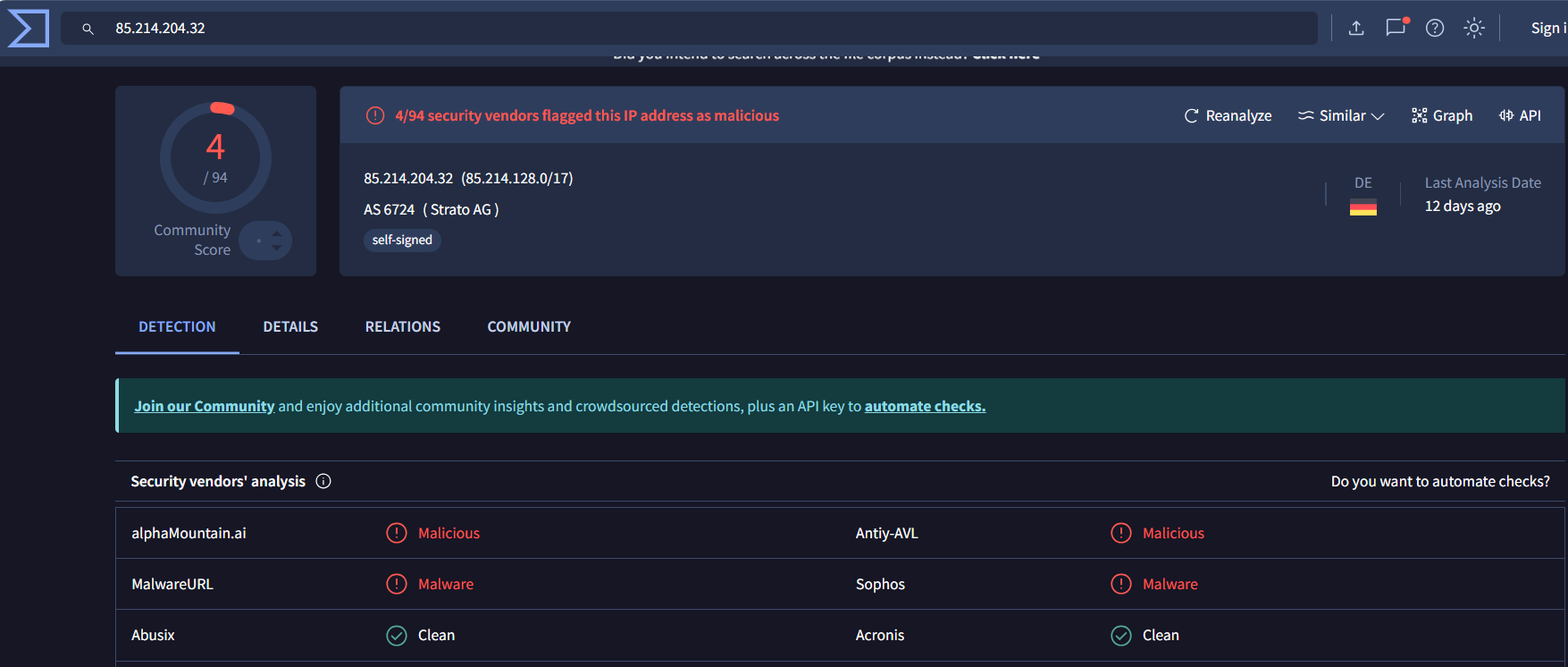
Task: Click the 'Last Analysis Date' label
Action: (1483, 182)
